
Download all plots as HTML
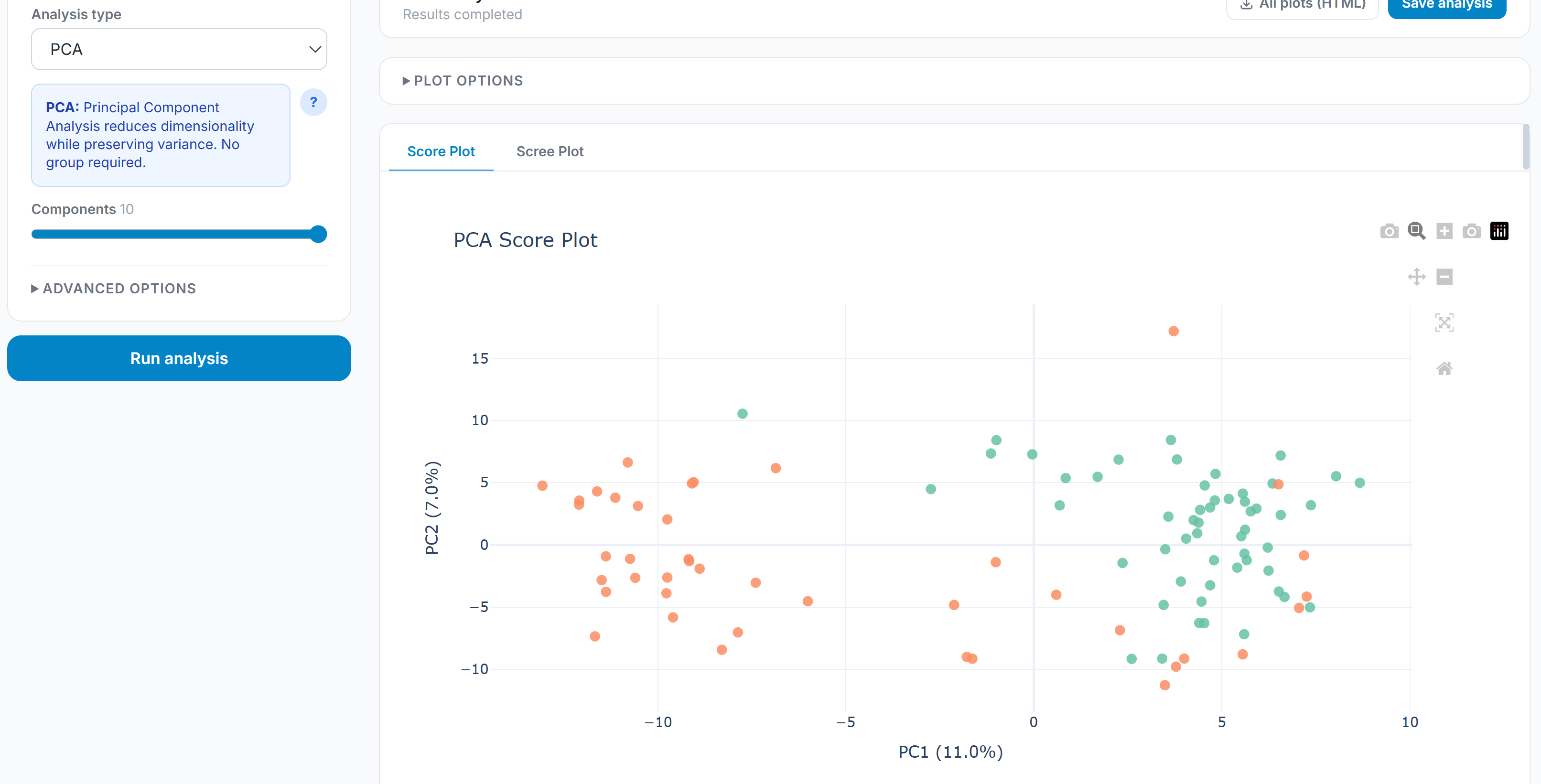pos(1302,5)
